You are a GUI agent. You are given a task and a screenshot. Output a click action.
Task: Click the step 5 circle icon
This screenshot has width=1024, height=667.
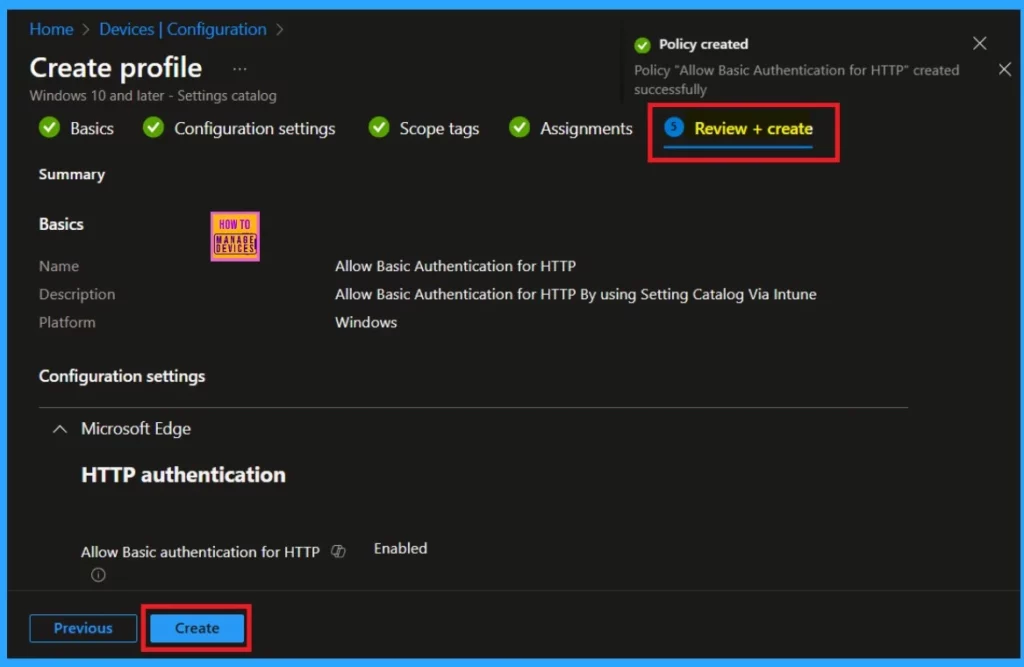click(674, 127)
